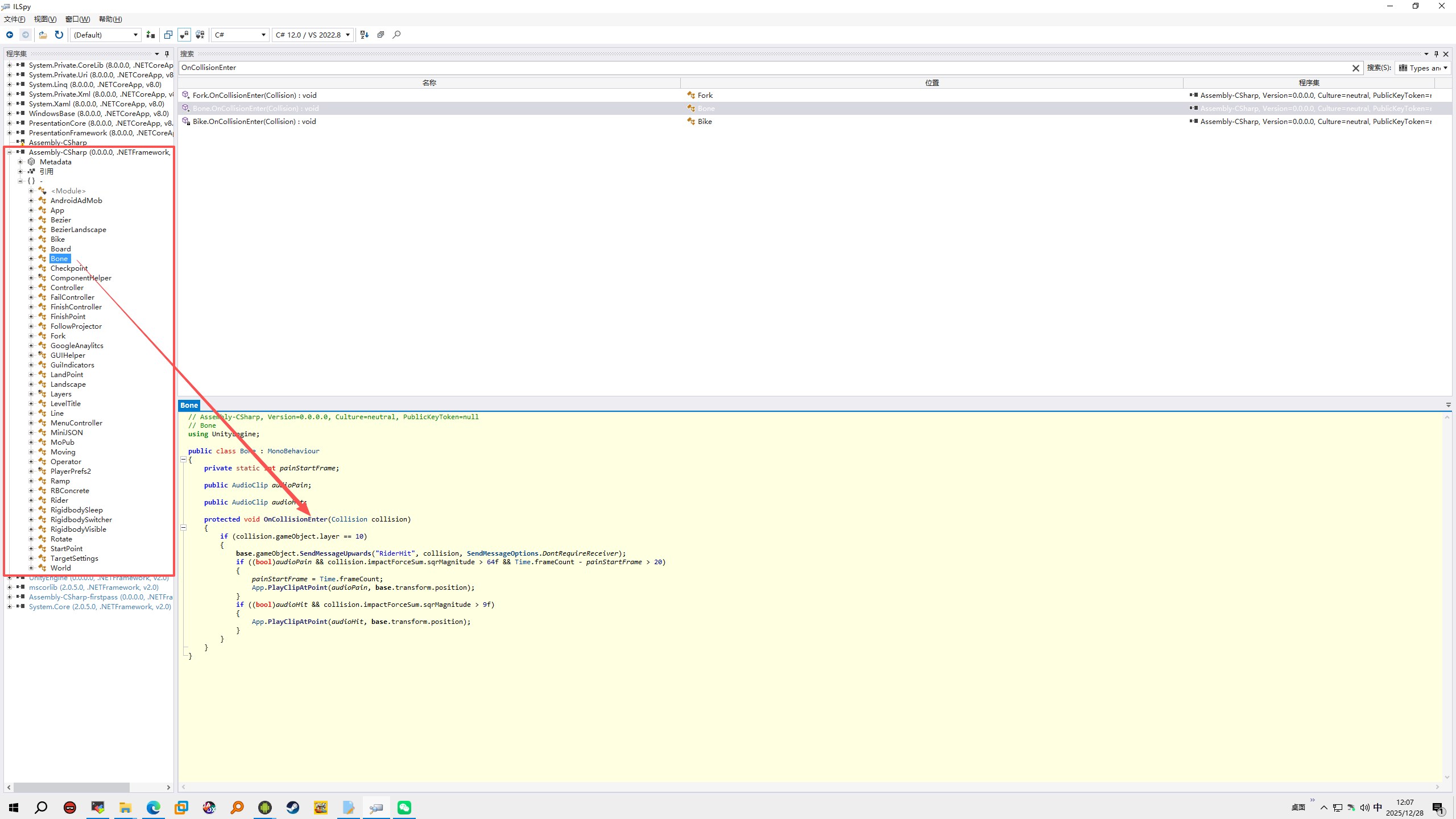Image resolution: width=1456 pixels, height=819 pixels.
Task: Toggle show private and internal members
Action: (184, 35)
